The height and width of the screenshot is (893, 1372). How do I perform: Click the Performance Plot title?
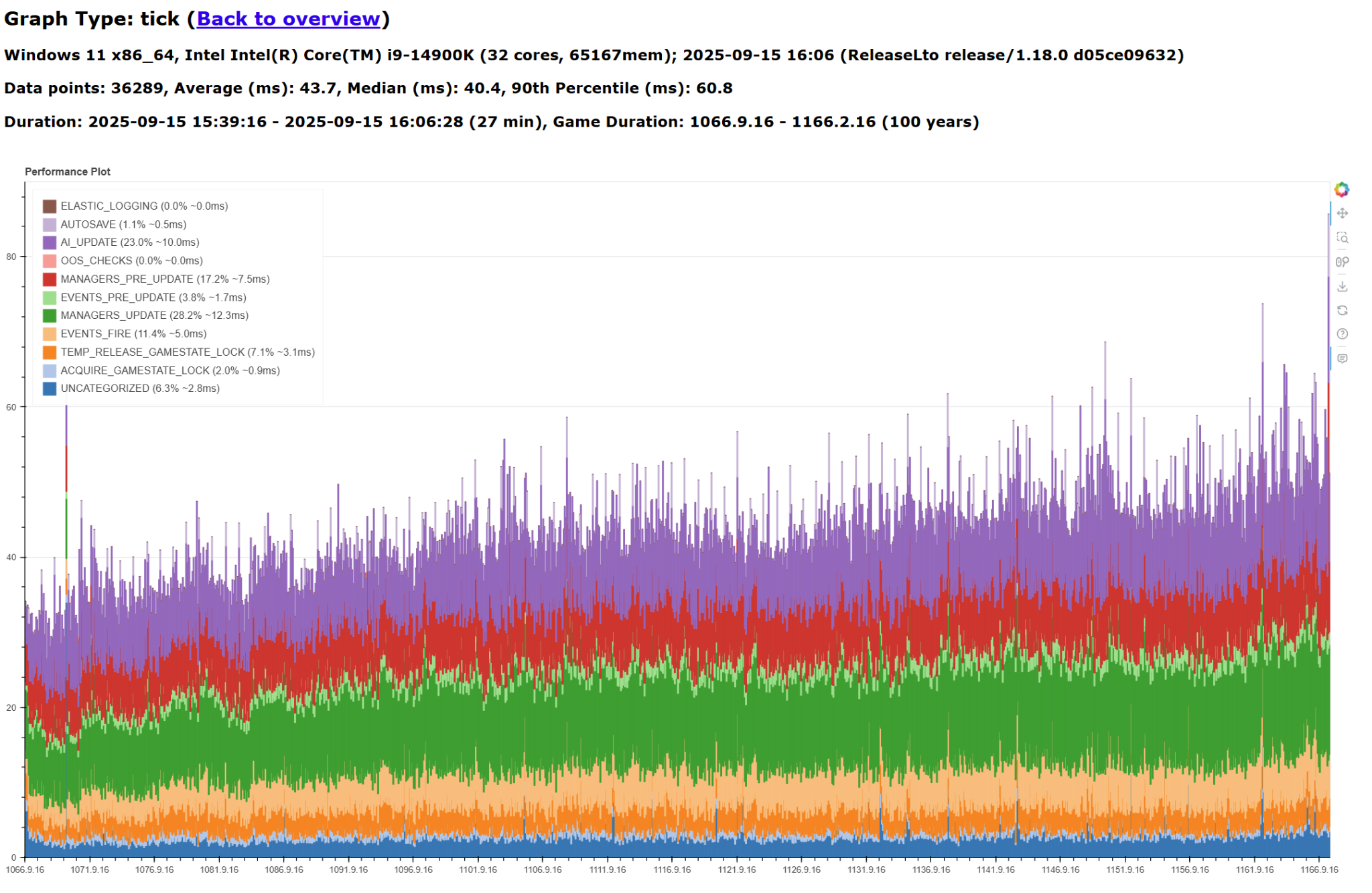click(68, 171)
